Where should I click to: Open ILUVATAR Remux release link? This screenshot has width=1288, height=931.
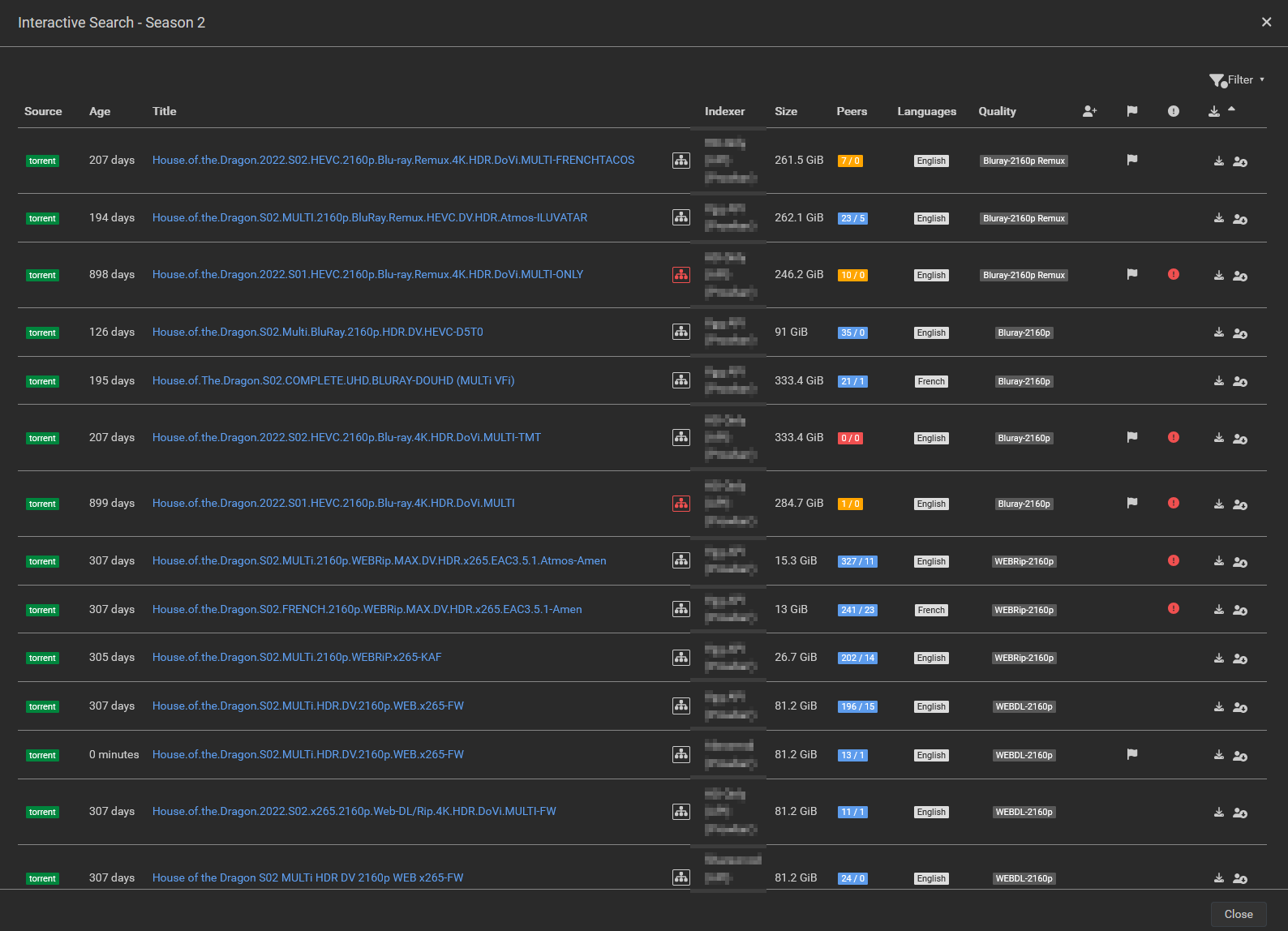click(370, 217)
